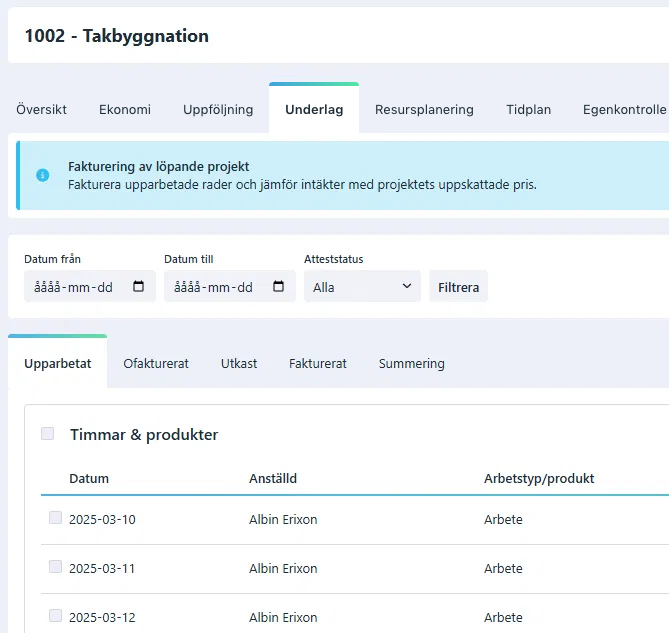Select the Ofakturerat sub-tab
The width and height of the screenshot is (669, 633).
[156, 364]
